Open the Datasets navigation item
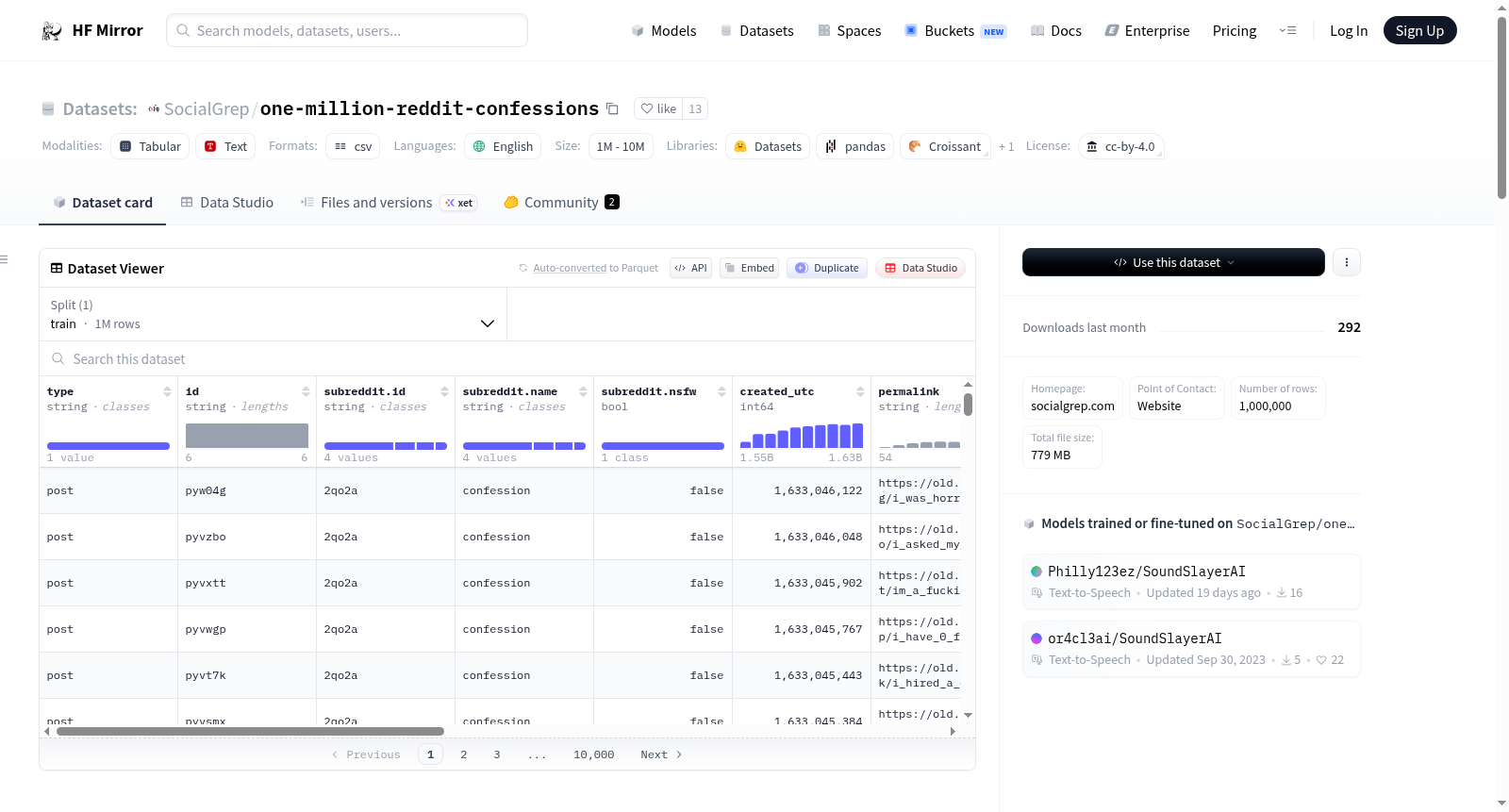Screen dimensions: 1509x812 click(x=756, y=31)
